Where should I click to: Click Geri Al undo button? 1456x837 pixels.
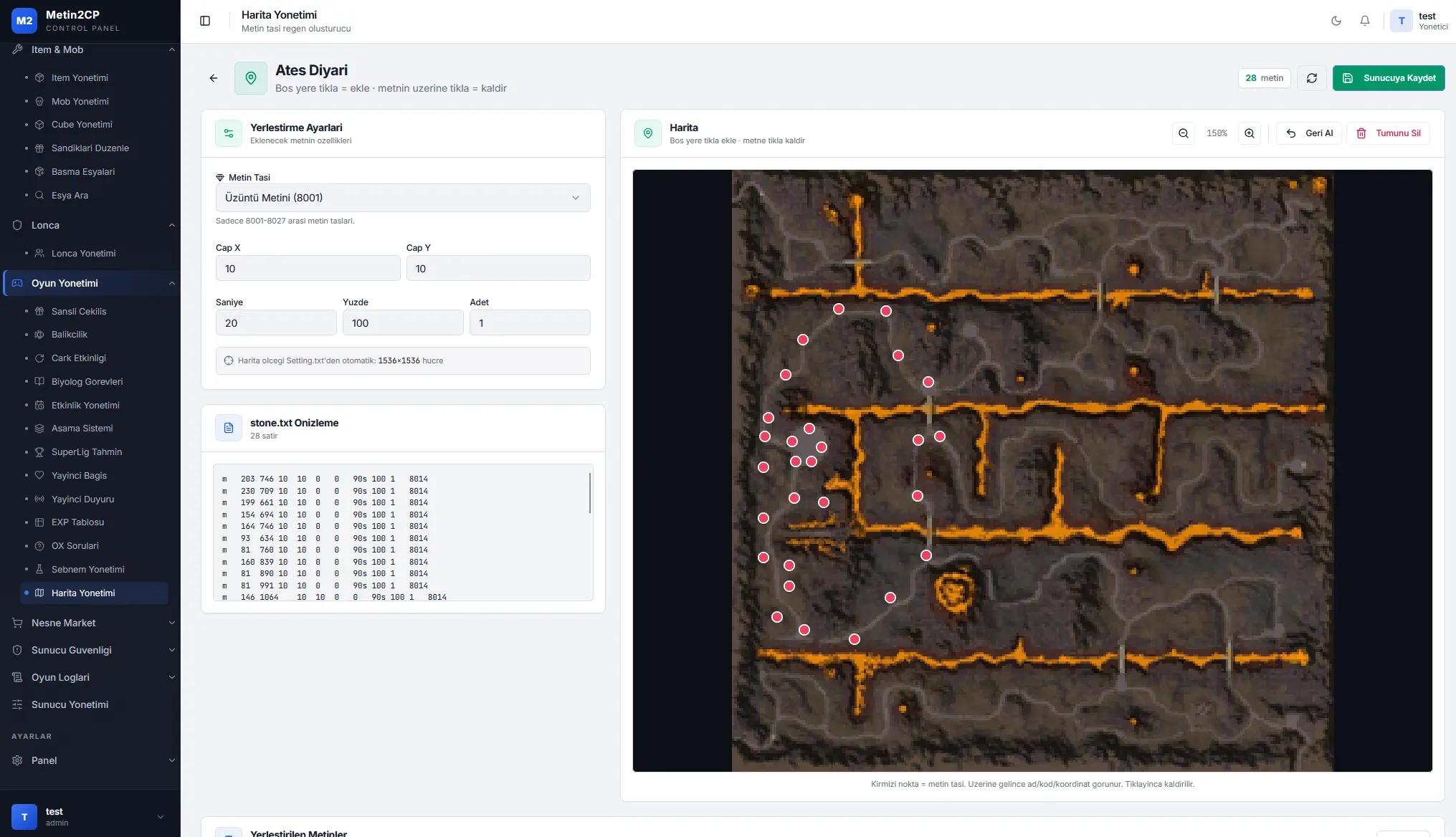tap(1309, 133)
